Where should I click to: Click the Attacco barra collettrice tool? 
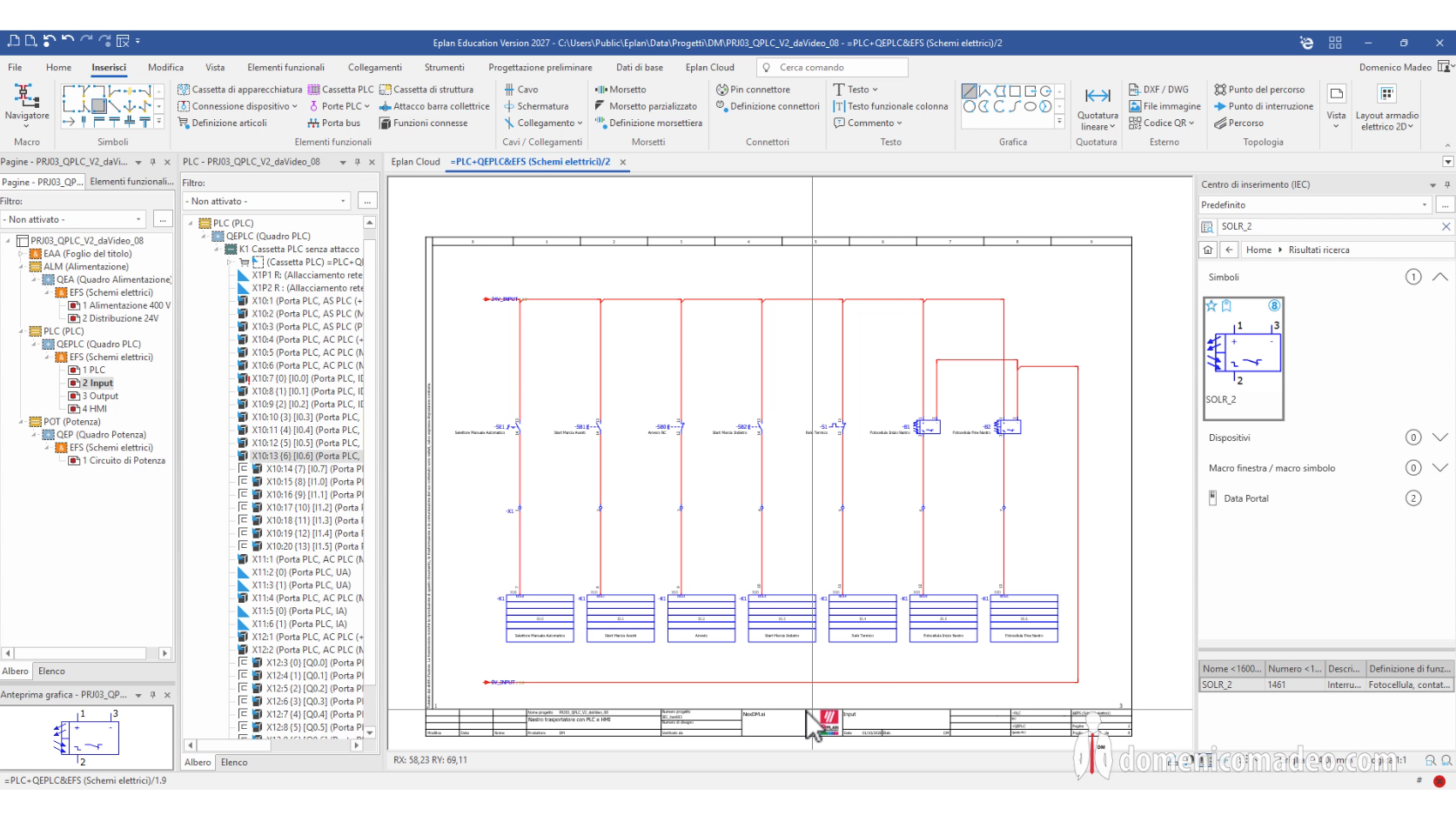(434, 106)
